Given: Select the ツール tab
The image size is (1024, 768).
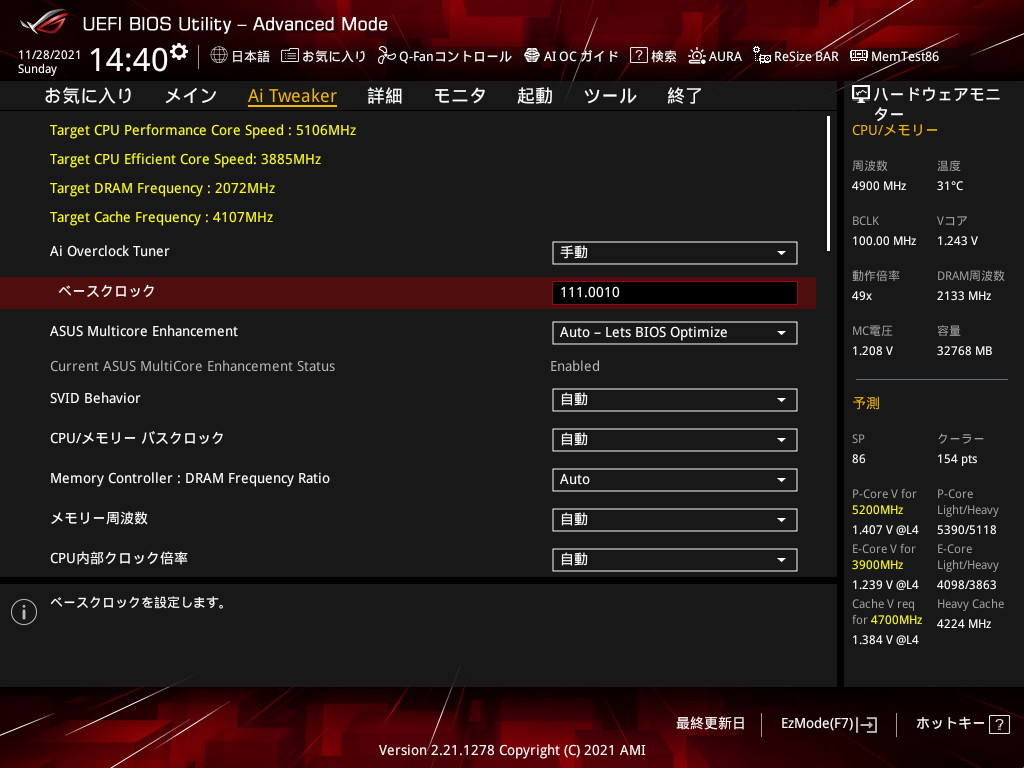Looking at the screenshot, I should (610, 96).
